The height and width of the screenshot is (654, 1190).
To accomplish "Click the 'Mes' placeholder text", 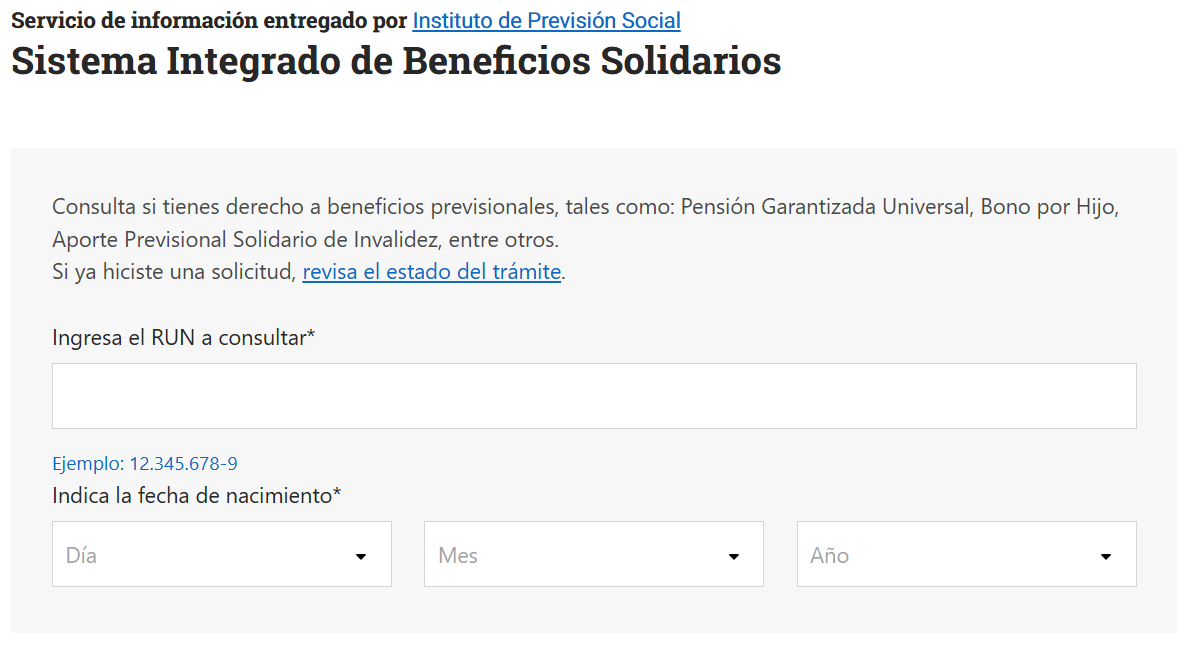I will [x=458, y=555].
